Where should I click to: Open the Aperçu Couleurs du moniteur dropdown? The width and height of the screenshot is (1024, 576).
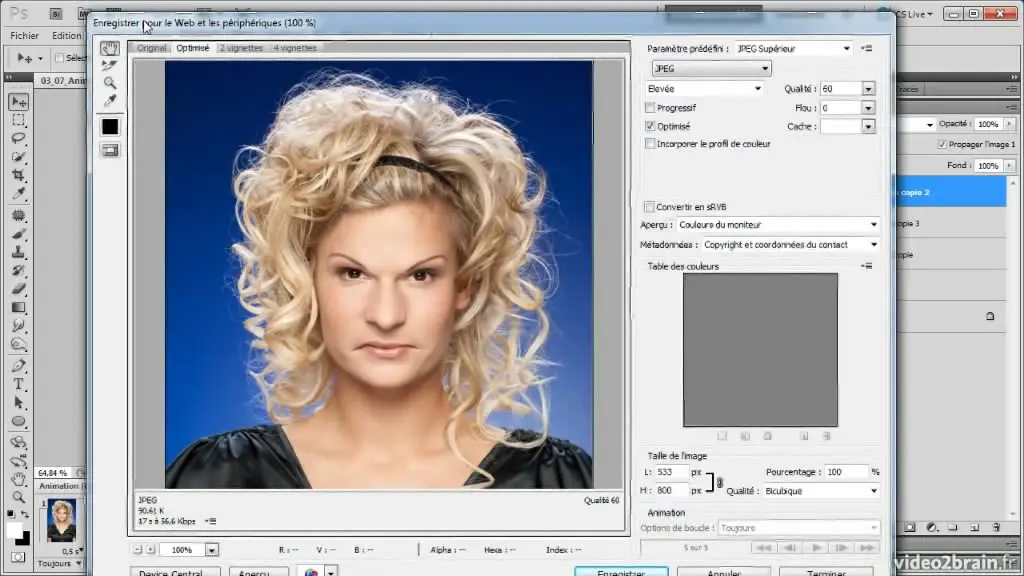coord(778,225)
